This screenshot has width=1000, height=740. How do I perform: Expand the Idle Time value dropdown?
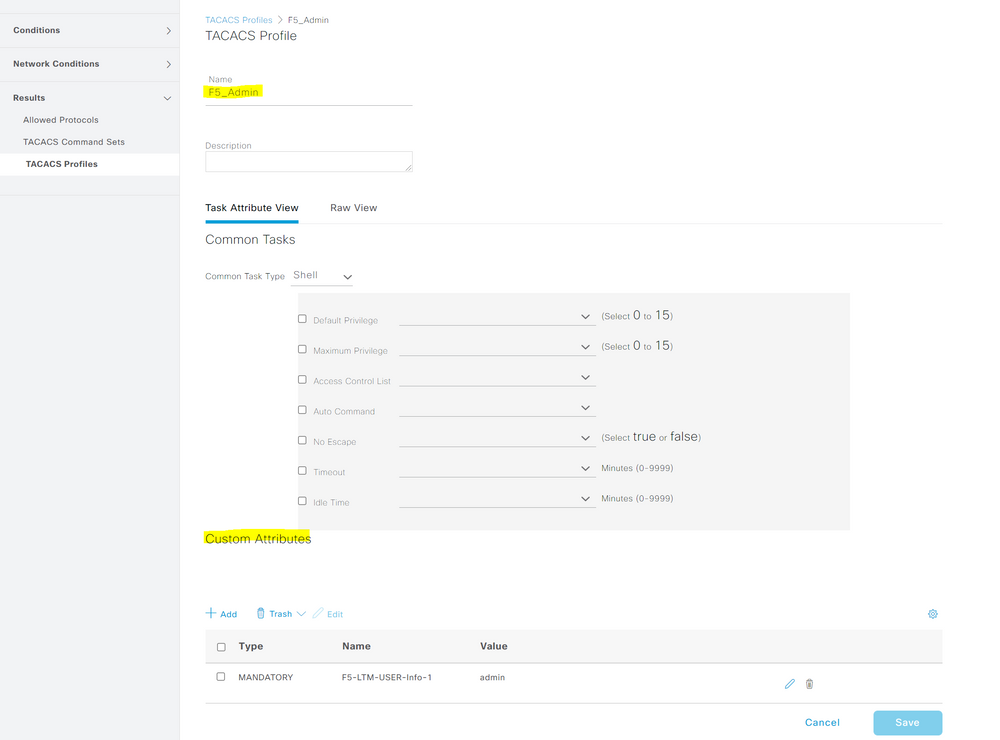click(587, 498)
